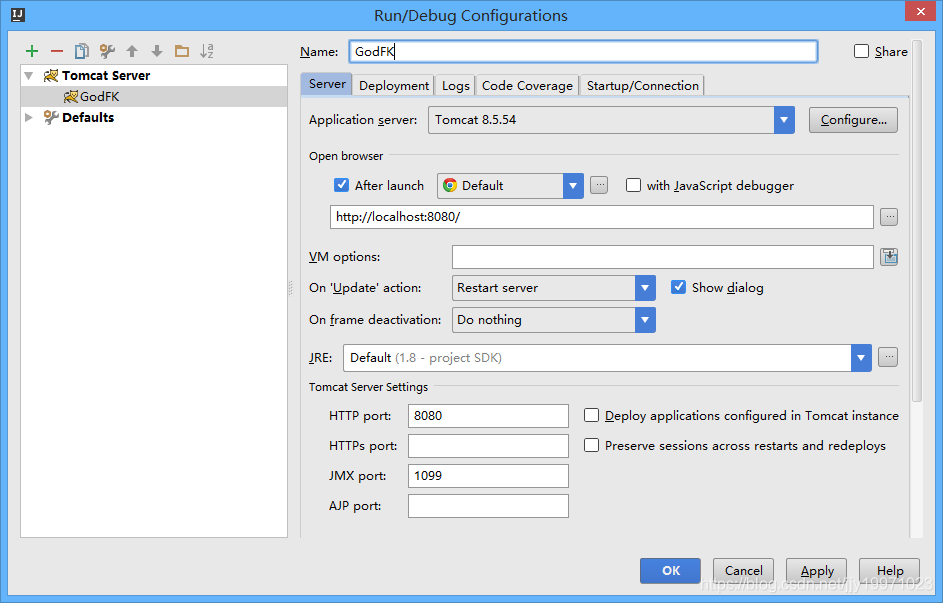Open On frame deactivation dropdown
Image resolution: width=943 pixels, height=603 pixels.
click(645, 320)
